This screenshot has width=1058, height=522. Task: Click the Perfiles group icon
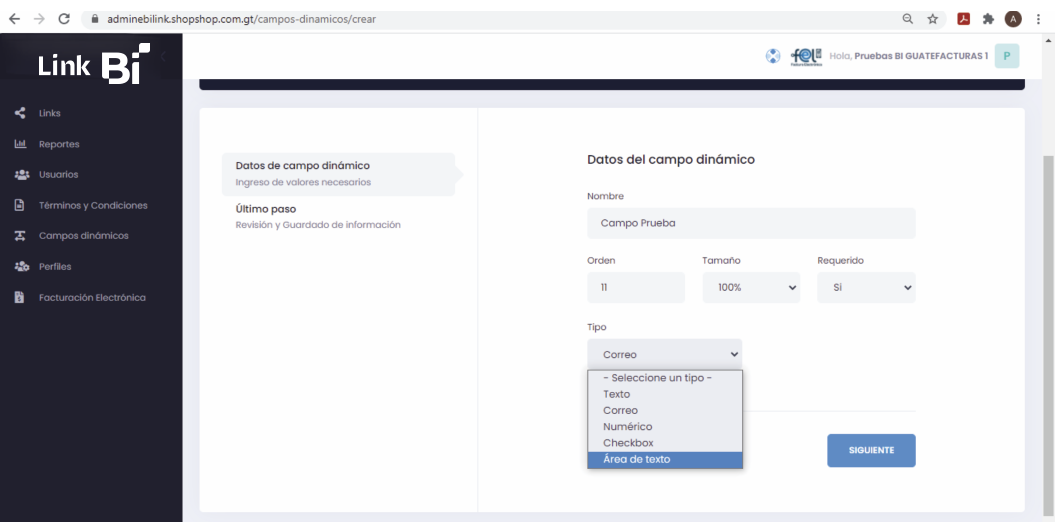point(20,267)
